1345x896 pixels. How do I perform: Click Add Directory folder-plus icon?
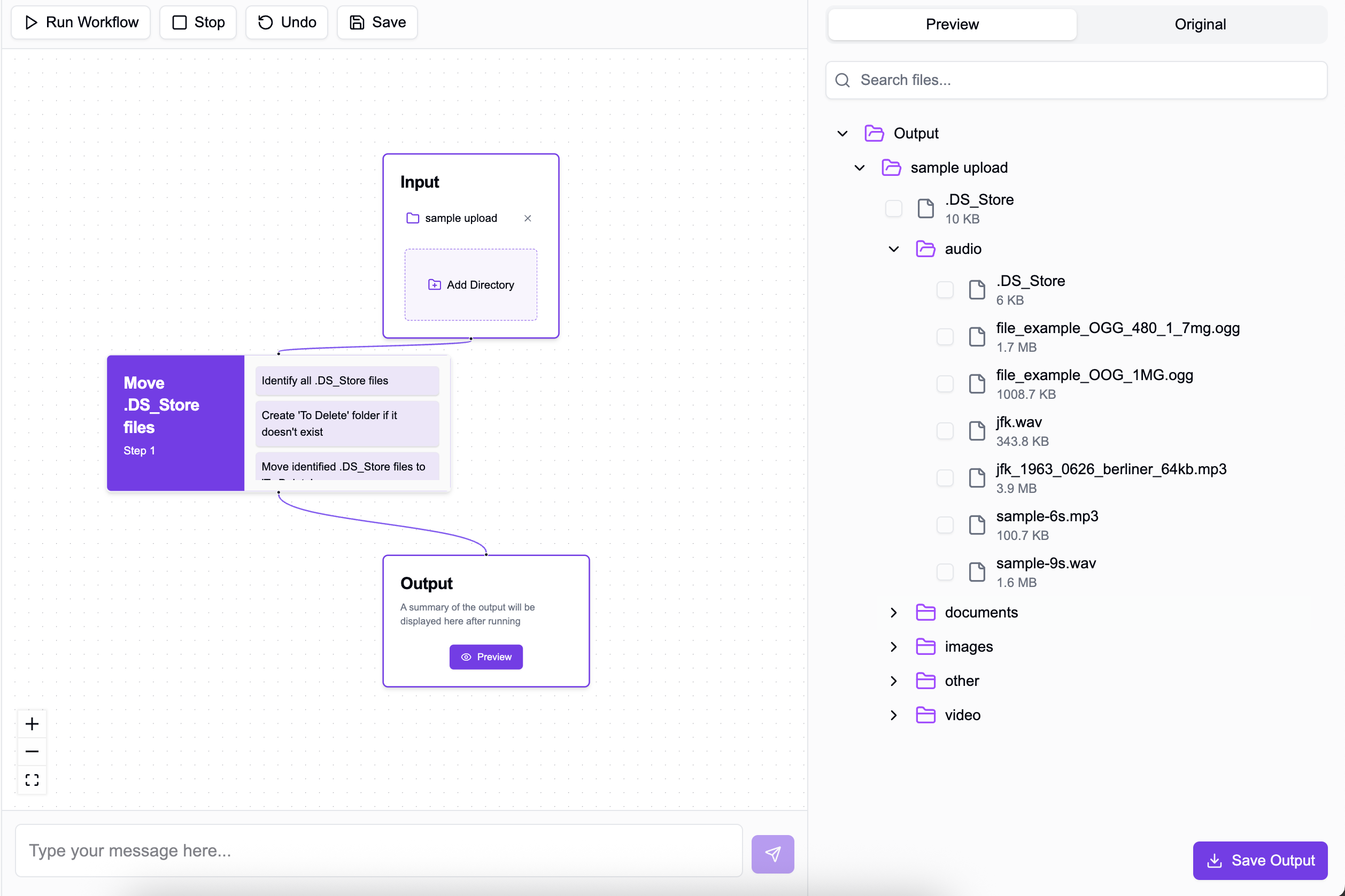(434, 284)
